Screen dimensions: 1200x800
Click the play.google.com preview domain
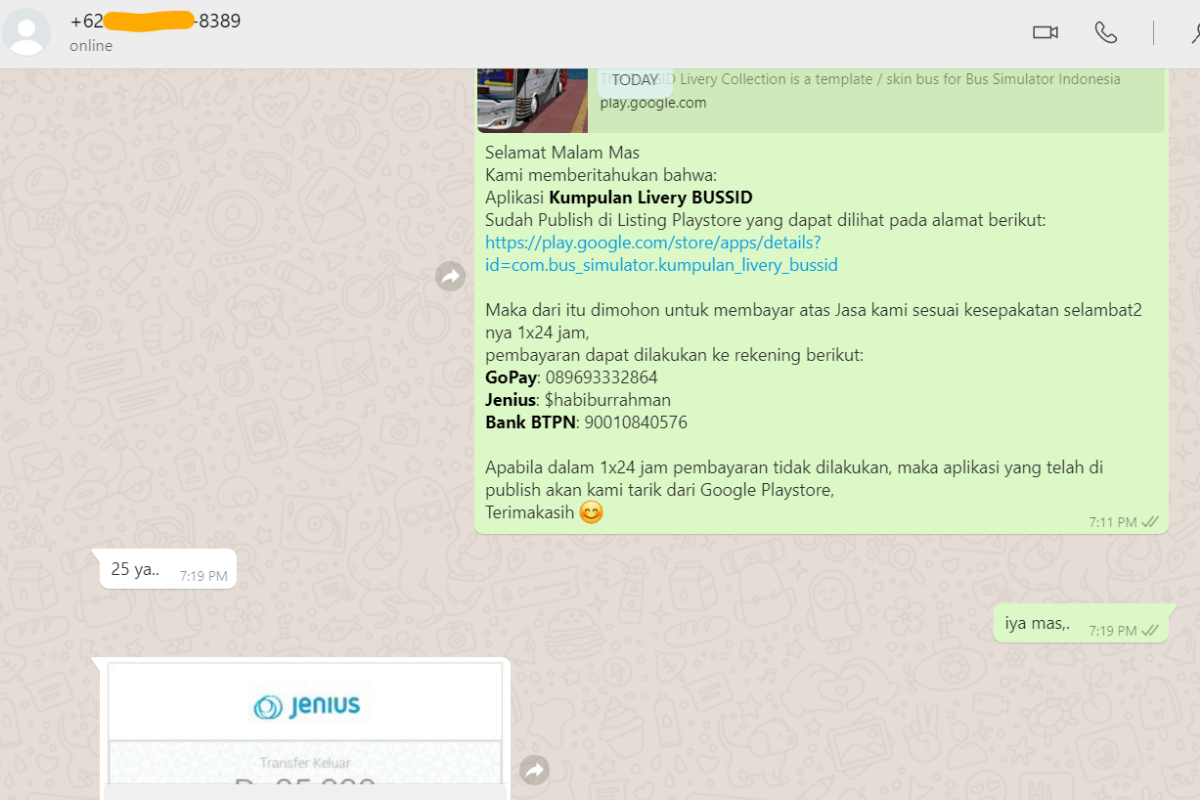(x=653, y=103)
